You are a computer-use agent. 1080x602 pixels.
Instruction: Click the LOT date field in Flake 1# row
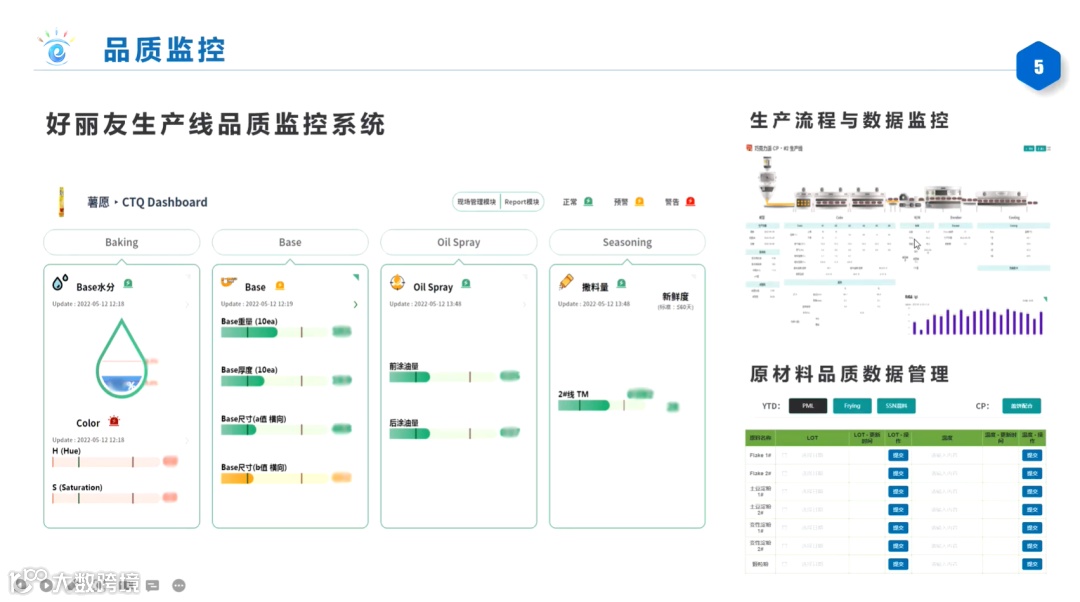coord(813,455)
